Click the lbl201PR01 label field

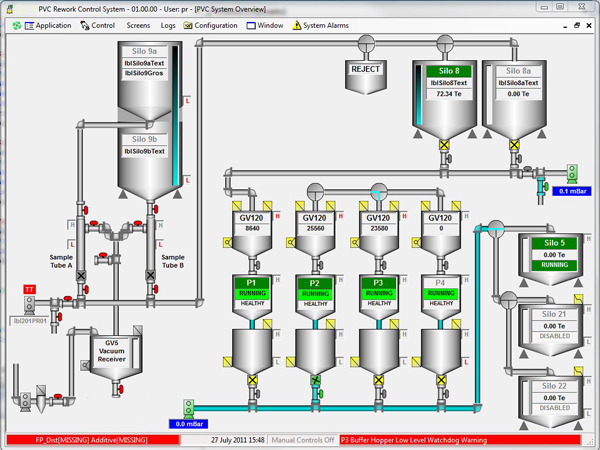click(x=30, y=321)
